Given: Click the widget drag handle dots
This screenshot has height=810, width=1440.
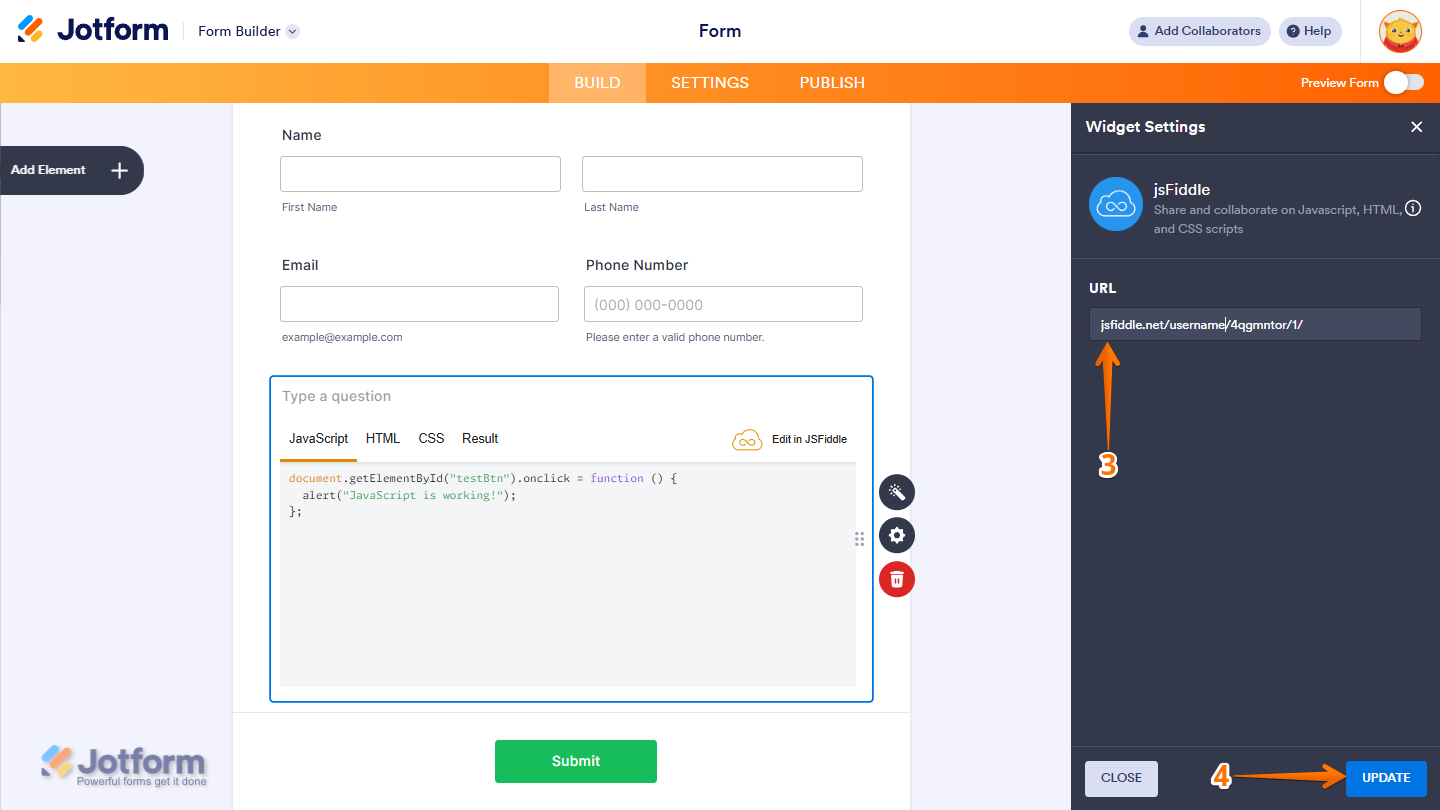Looking at the screenshot, I should pos(859,539).
